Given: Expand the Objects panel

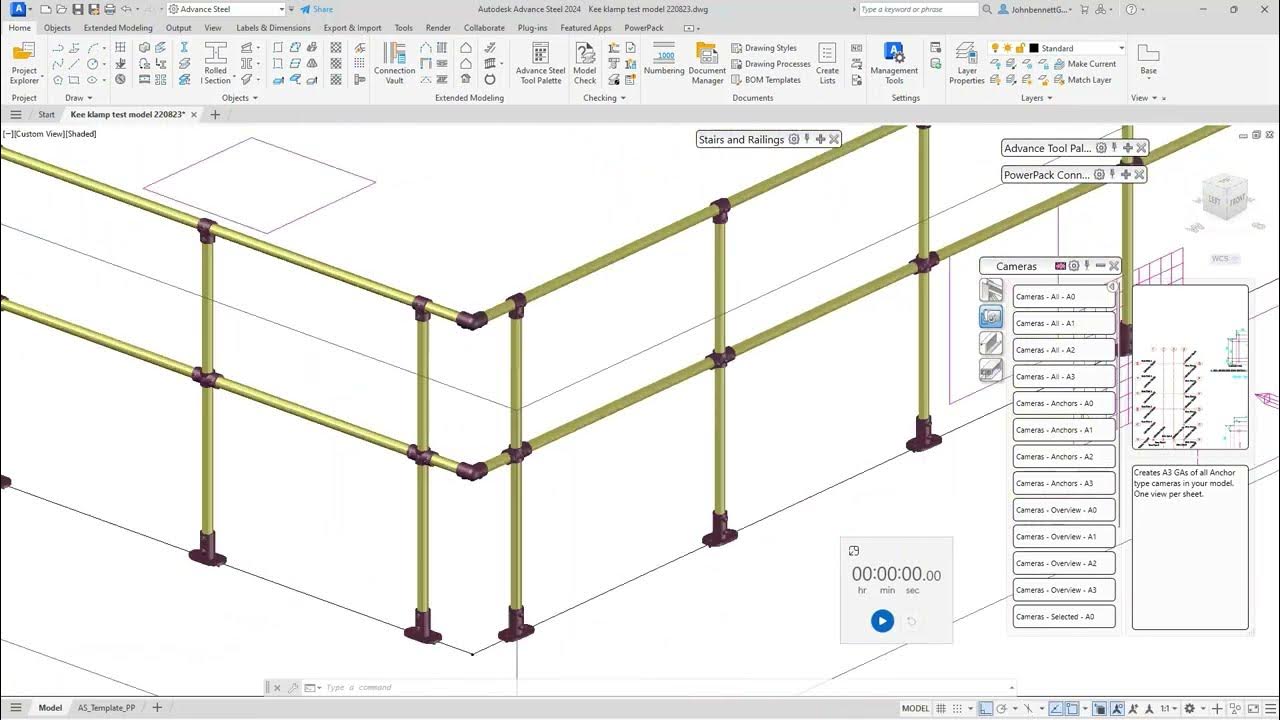Looking at the screenshot, I should [240, 98].
